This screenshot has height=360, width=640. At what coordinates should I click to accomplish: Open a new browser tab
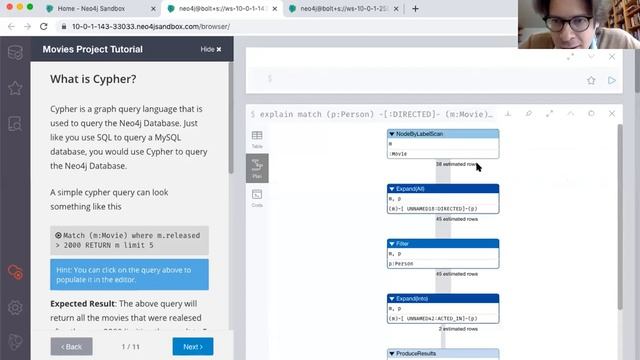415,9
